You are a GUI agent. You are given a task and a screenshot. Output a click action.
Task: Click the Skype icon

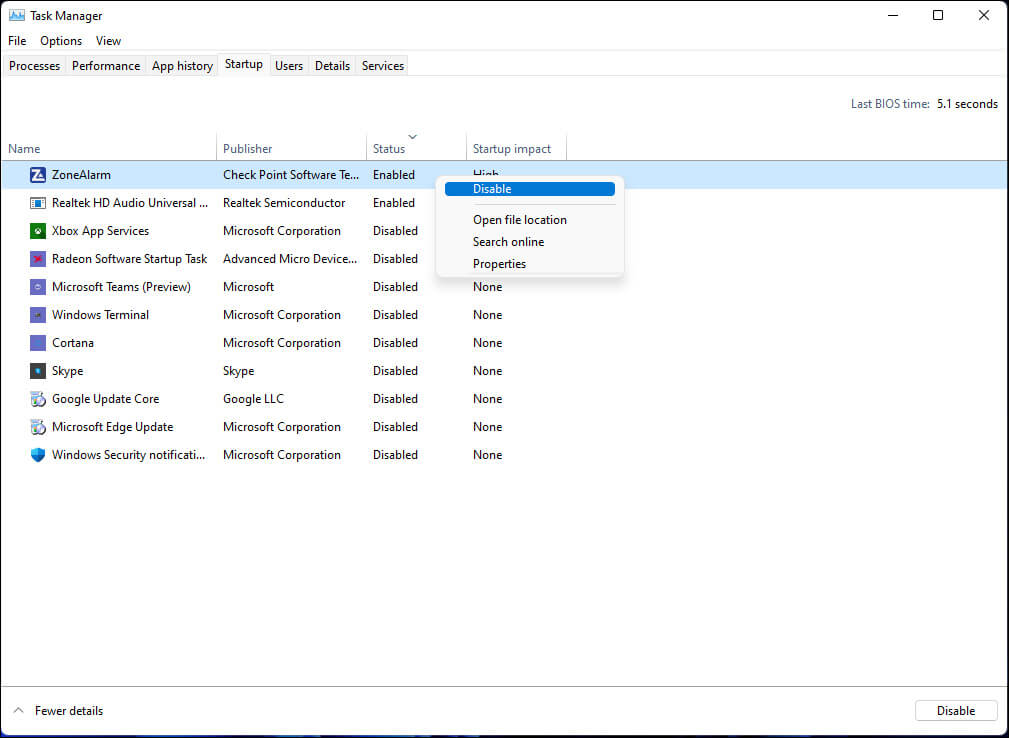click(x=38, y=371)
